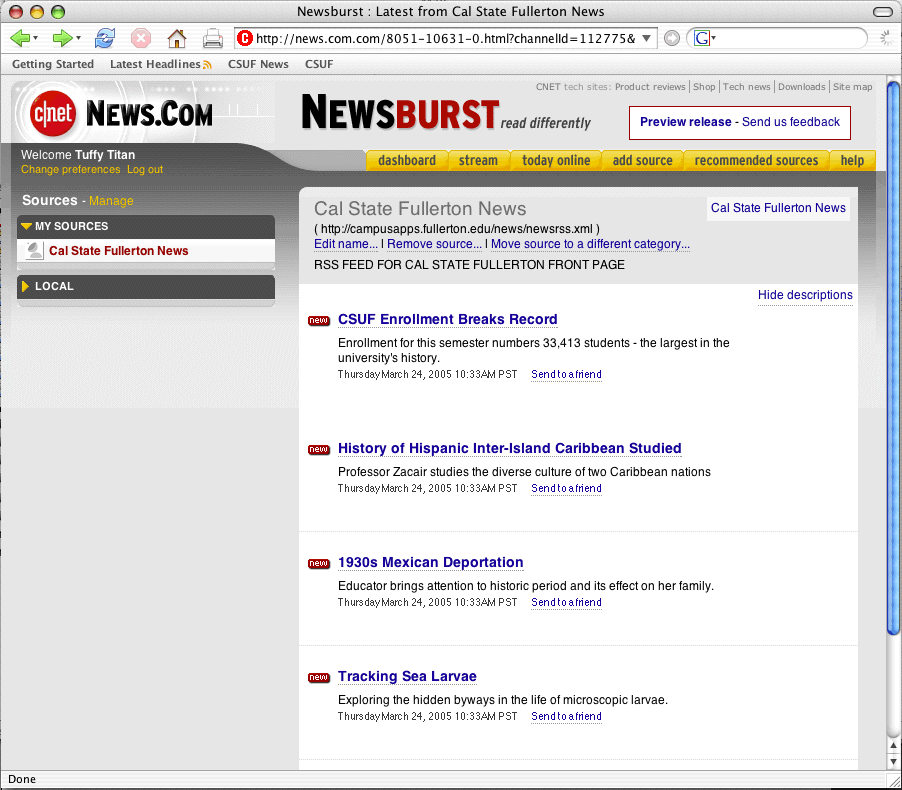Open the Google search engine icon
The height and width of the screenshot is (790, 902).
[x=701, y=39]
